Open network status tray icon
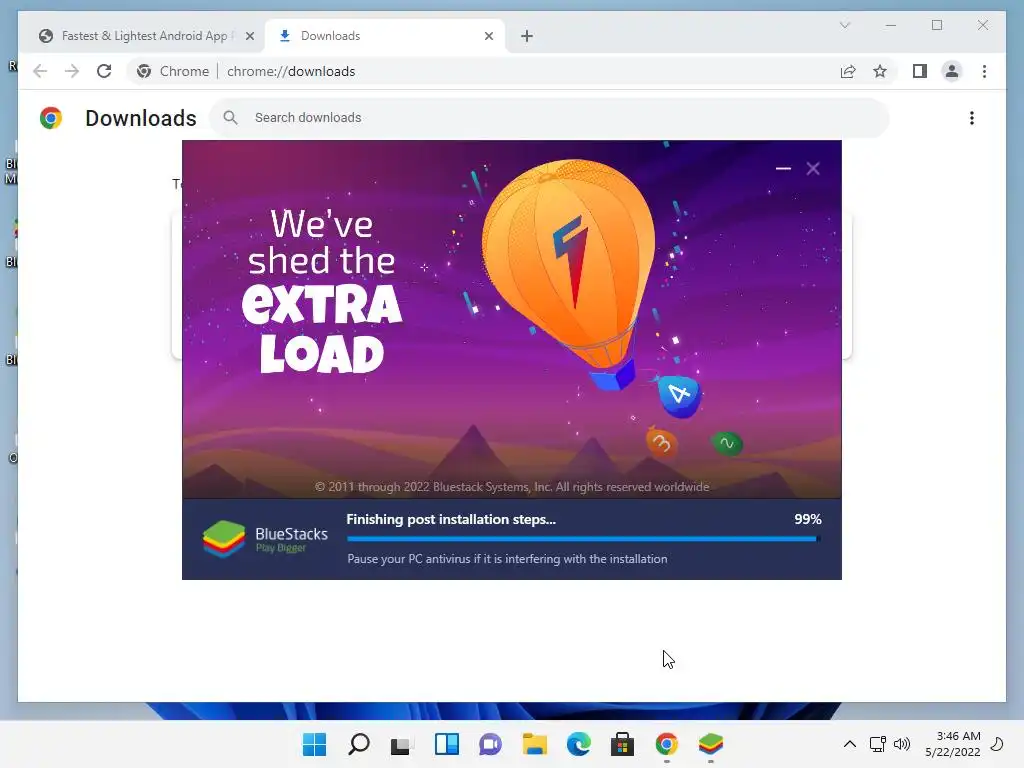Screen dimensions: 1024x768 pos(877,744)
